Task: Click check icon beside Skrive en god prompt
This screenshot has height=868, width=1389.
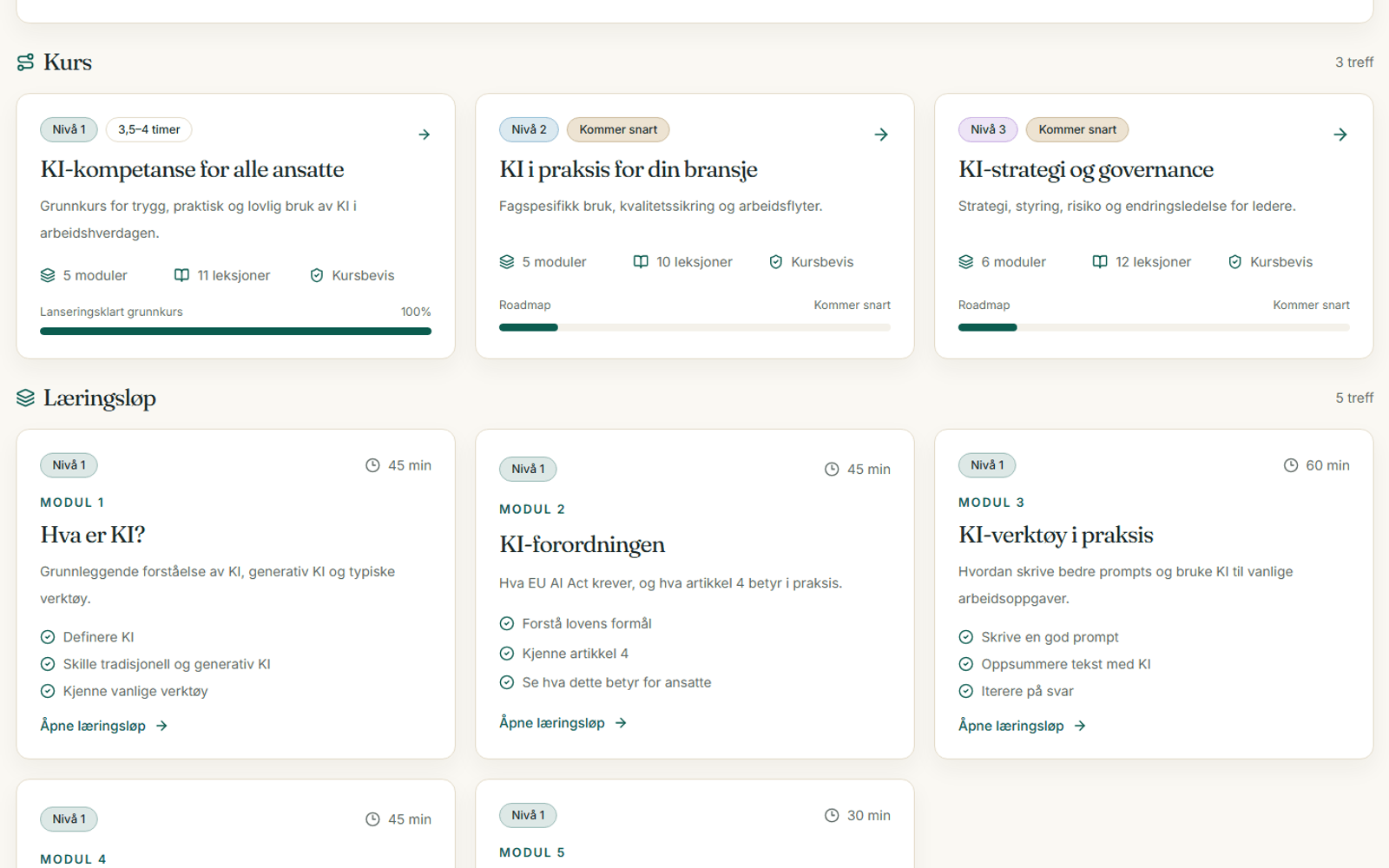Action: (x=966, y=637)
